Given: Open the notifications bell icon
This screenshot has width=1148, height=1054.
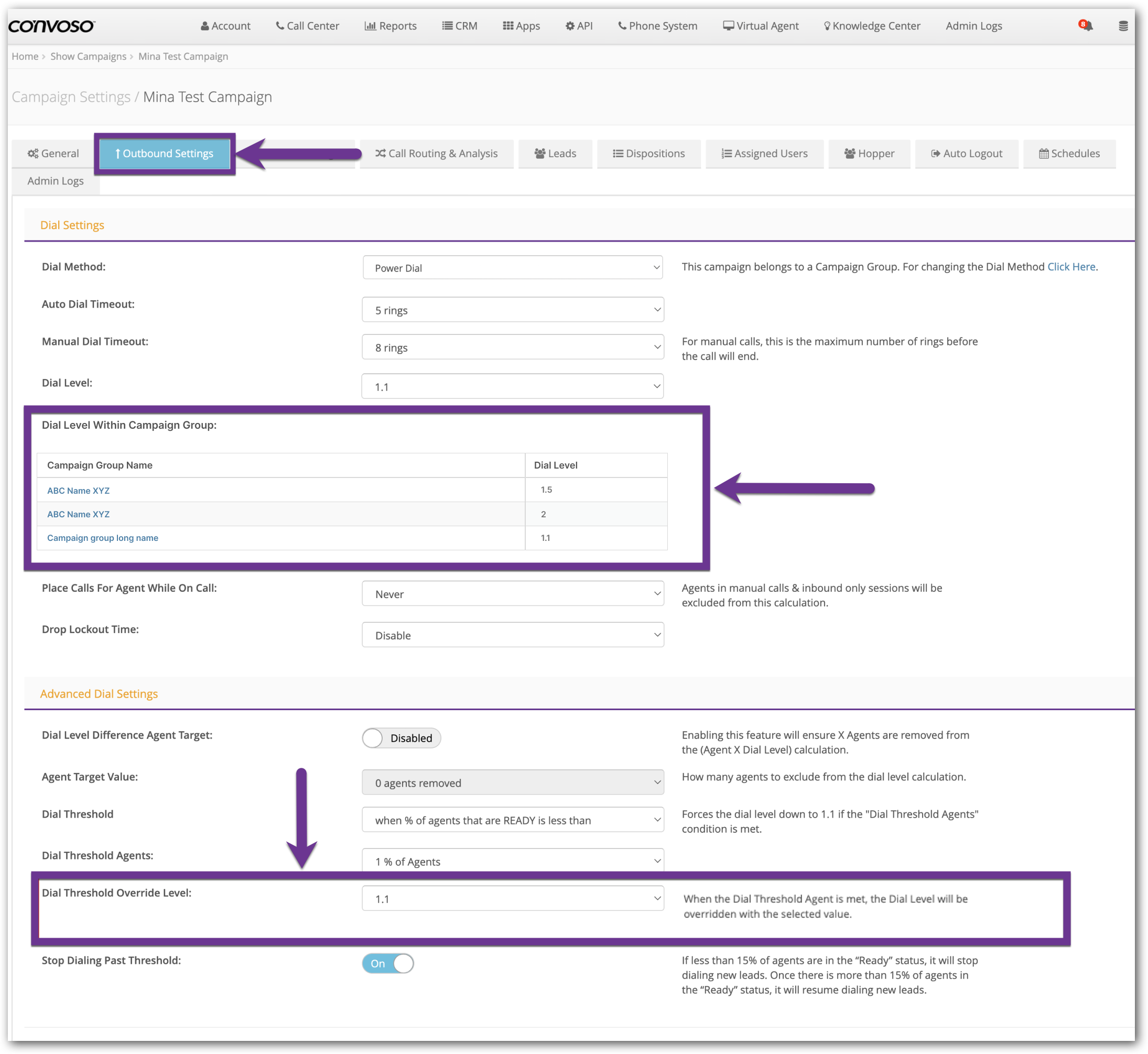Looking at the screenshot, I should tap(1085, 26).
